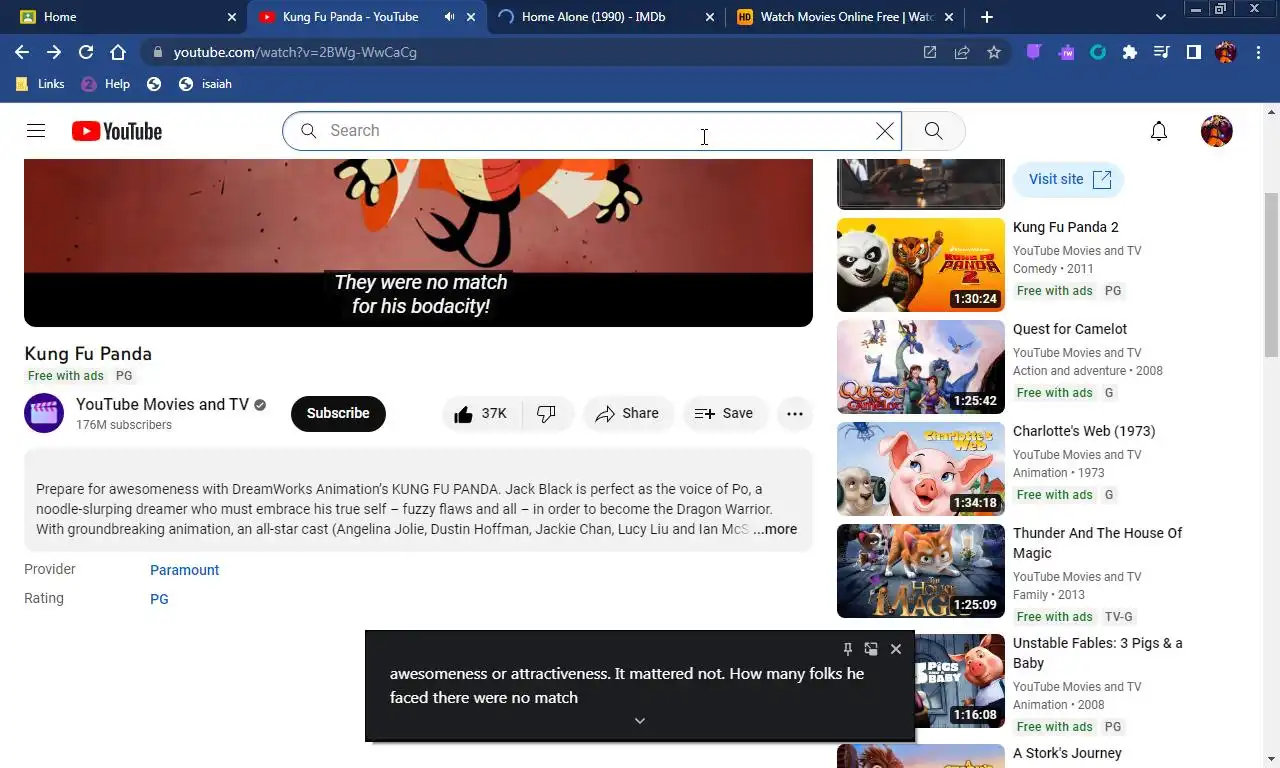Open Chrome three-dot menu

pos(1256,52)
